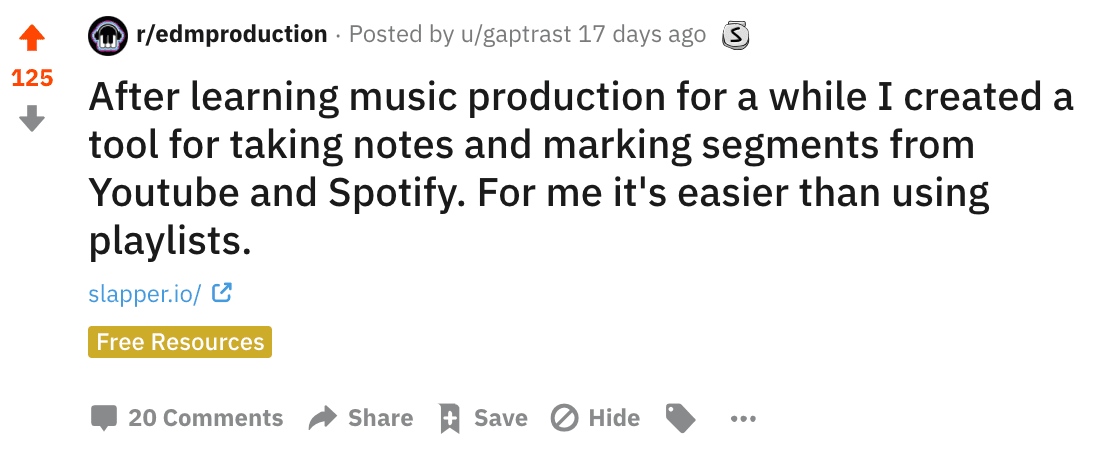Viewport: 1104px width, 476px height.
Task: Filter by the Free Resources flair
Action: [x=180, y=342]
